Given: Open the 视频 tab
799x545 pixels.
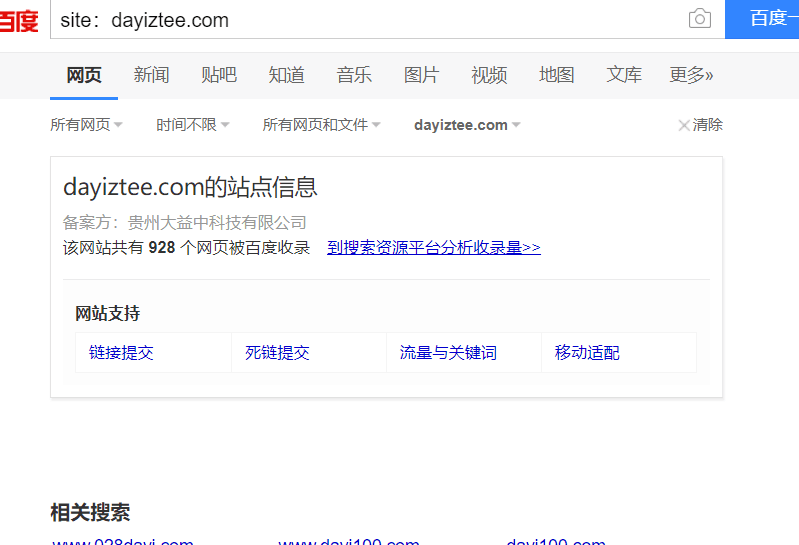Looking at the screenshot, I should click(489, 75).
